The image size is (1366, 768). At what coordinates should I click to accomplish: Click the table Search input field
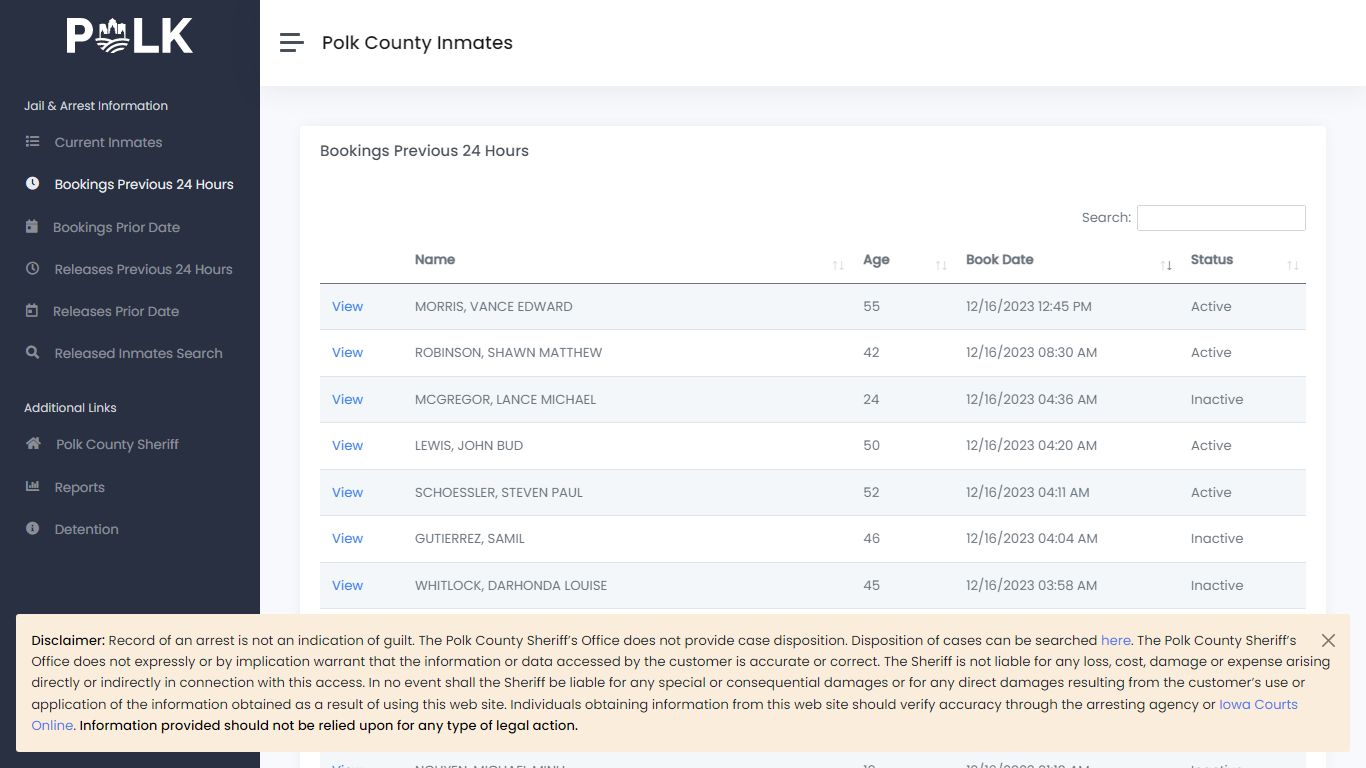1221,218
